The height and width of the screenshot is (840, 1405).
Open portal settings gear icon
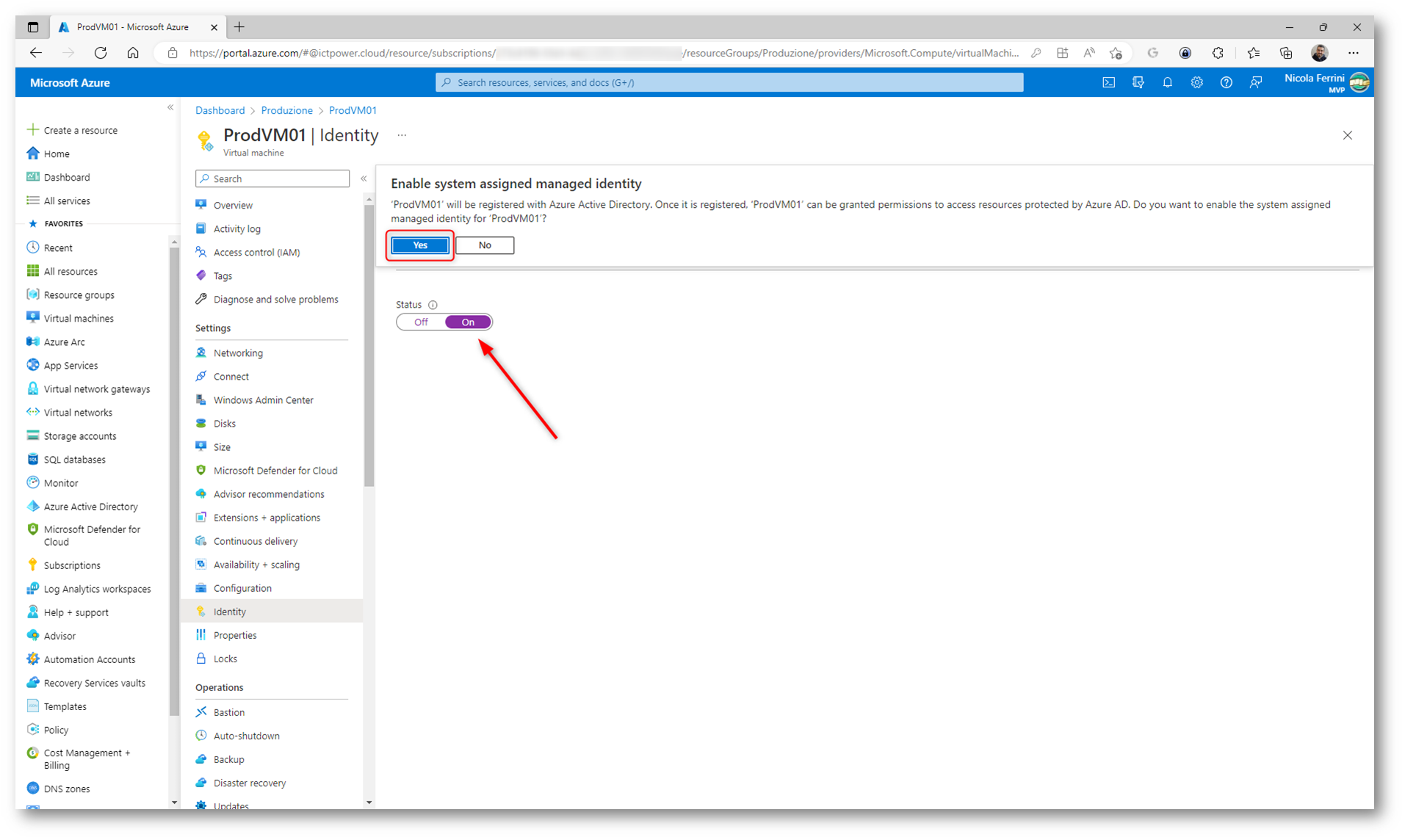(1196, 83)
